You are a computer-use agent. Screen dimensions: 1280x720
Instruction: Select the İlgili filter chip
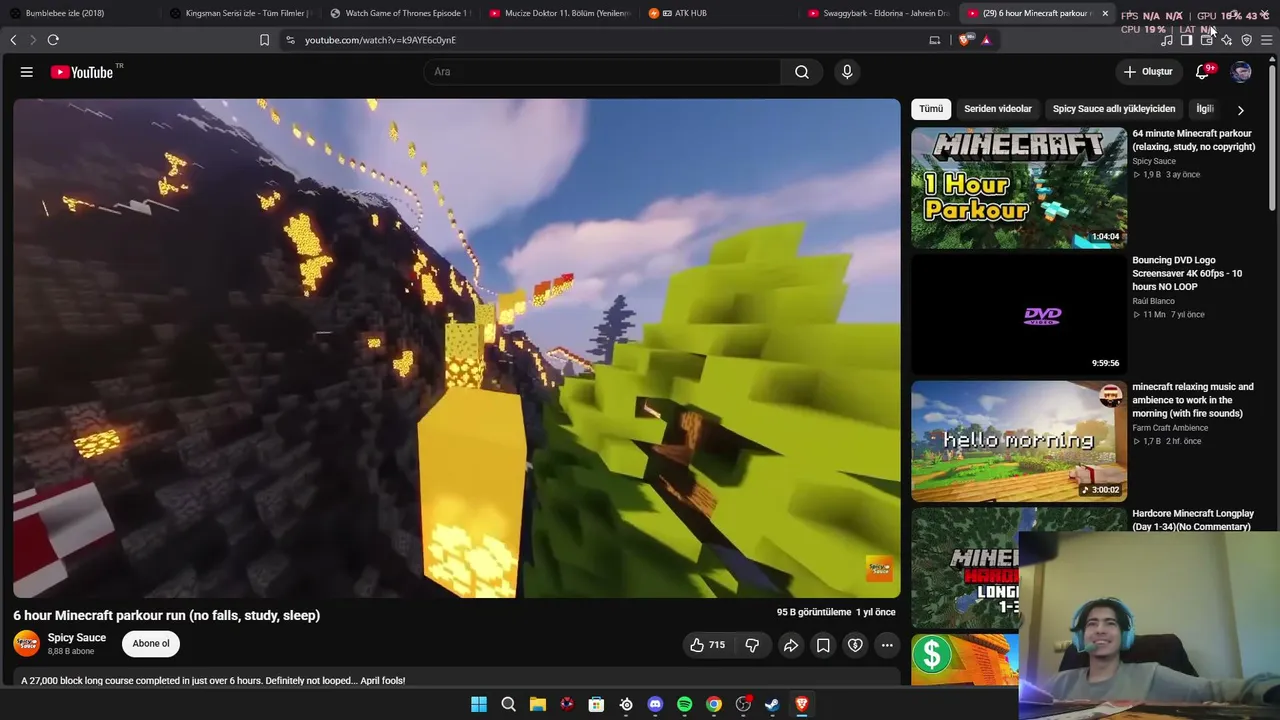tap(1205, 109)
